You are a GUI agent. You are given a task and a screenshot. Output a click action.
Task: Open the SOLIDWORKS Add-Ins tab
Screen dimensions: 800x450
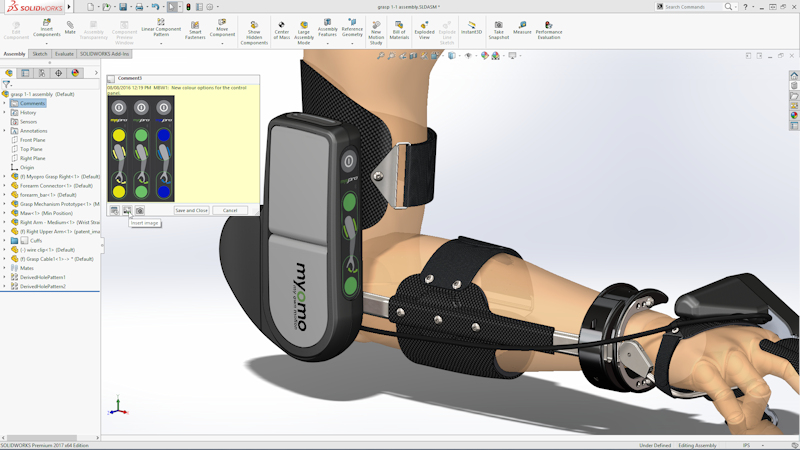(104, 54)
